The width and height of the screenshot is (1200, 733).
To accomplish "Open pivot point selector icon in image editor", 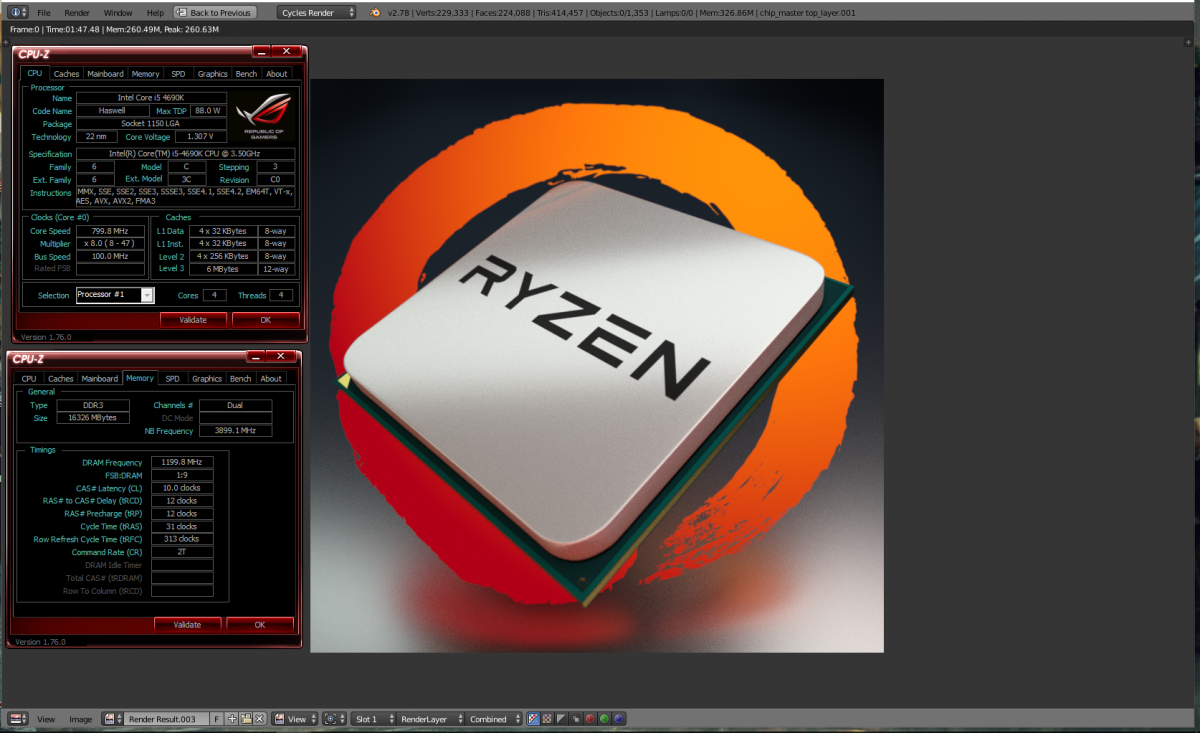I will (x=335, y=718).
